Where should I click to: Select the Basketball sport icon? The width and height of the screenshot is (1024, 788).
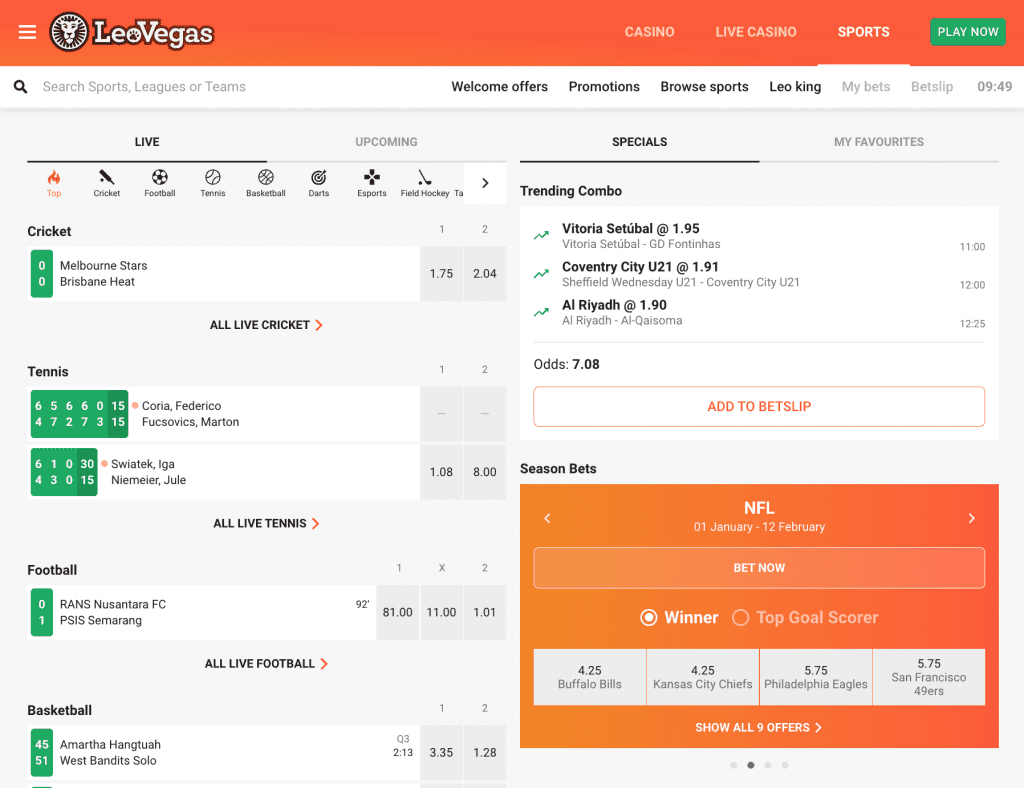click(266, 183)
